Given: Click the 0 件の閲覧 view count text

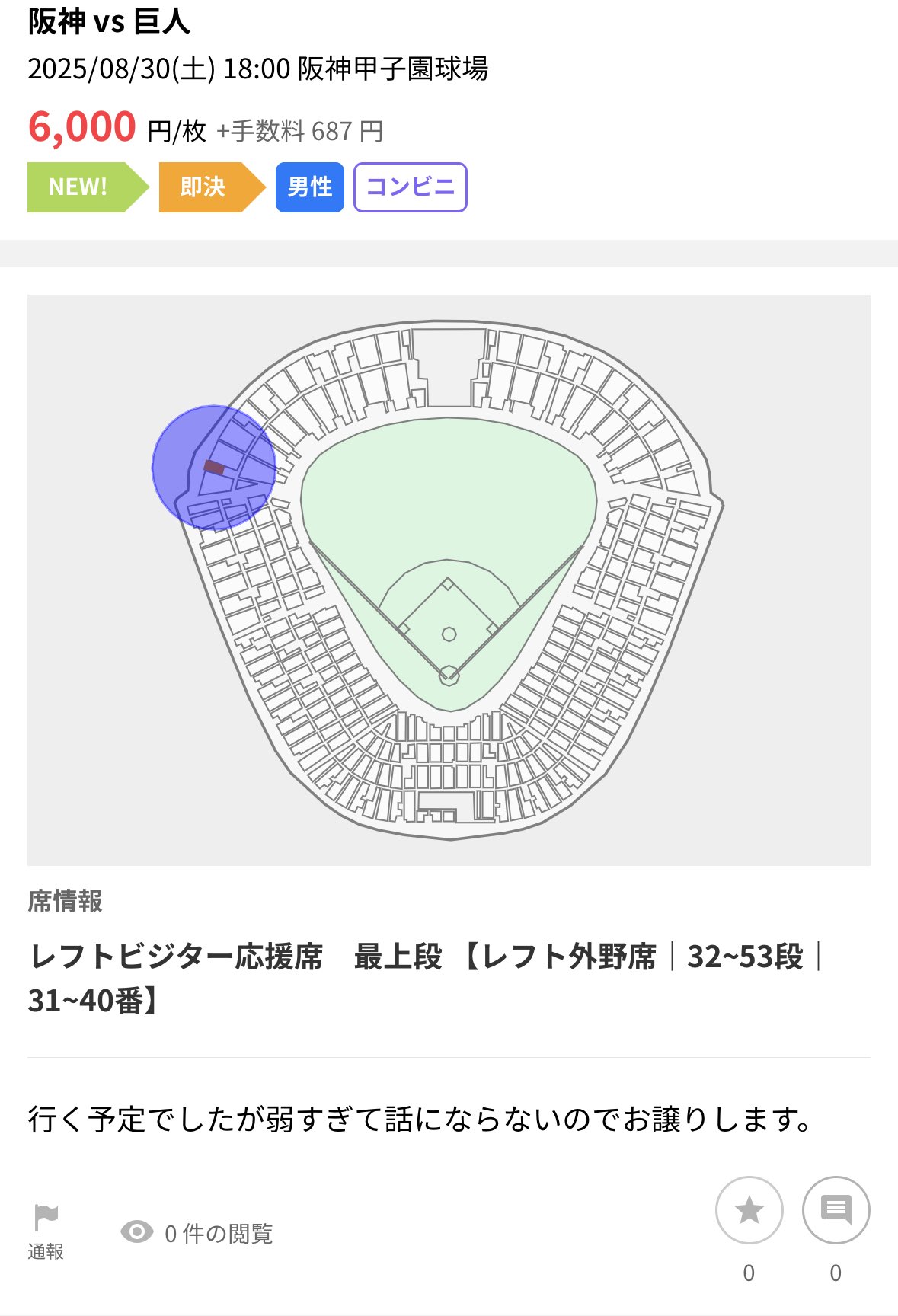Looking at the screenshot, I should (x=219, y=1233).
